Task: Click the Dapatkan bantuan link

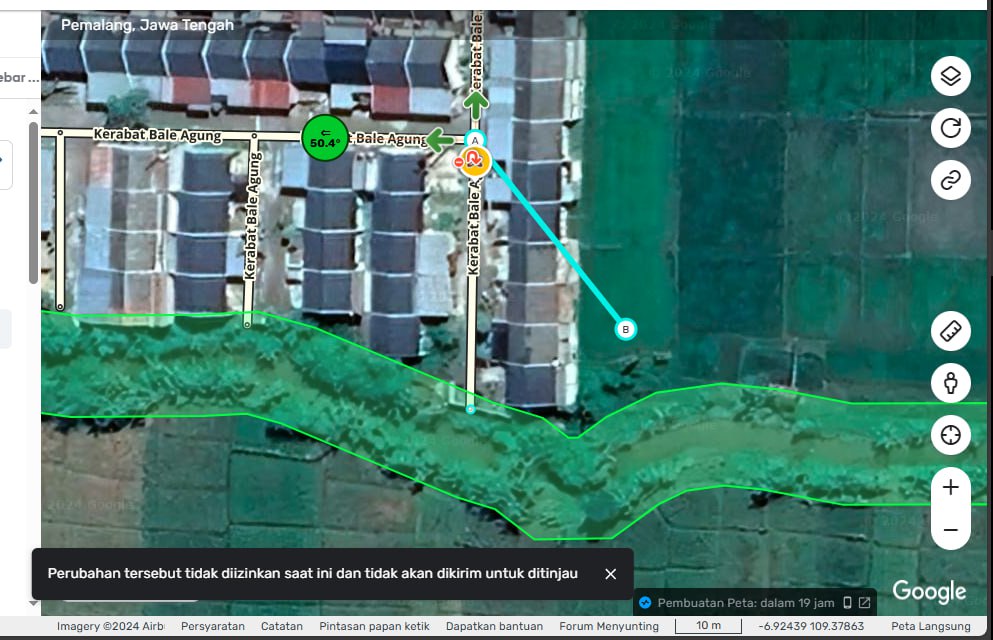Action: click(x=494, y=626)
